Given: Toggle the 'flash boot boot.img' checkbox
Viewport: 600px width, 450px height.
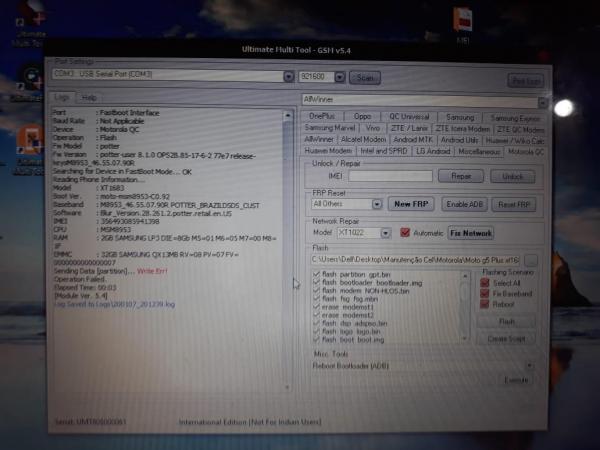Looking at the screenshot, I should pyautogui.click(x=316, y=339).
